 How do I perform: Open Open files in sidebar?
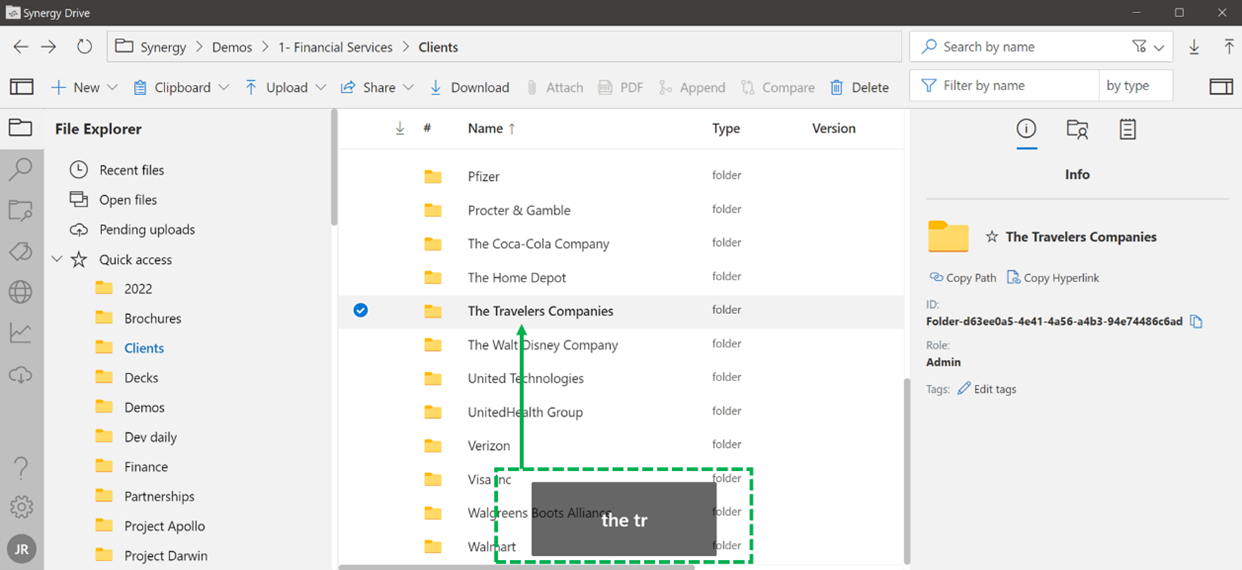tap(114, 200)
